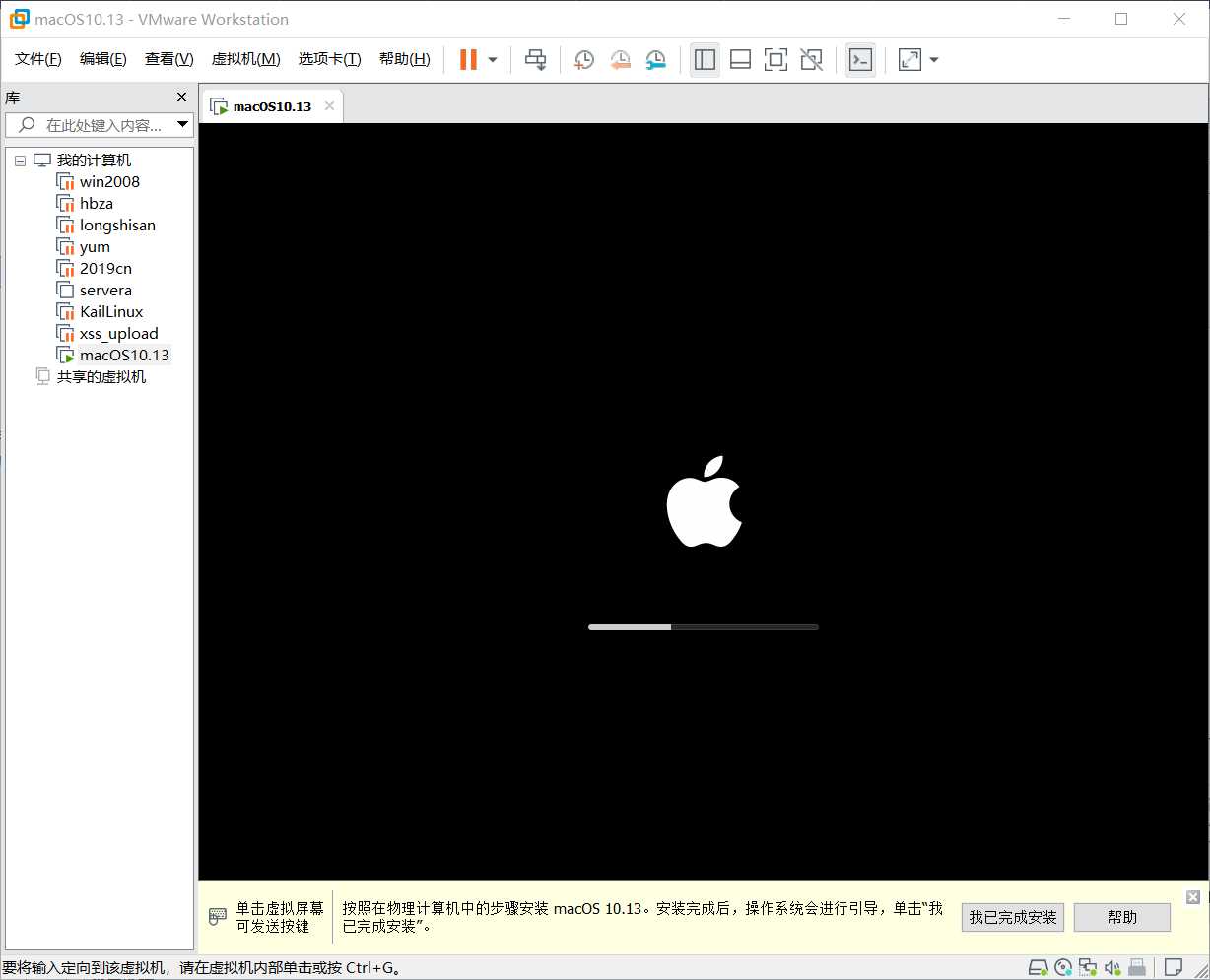This screenshot has height=980, width=1210.
Task: Click the 单击虚拟屏幕可发送按键 hint text
Action: [x=280, y=917]
